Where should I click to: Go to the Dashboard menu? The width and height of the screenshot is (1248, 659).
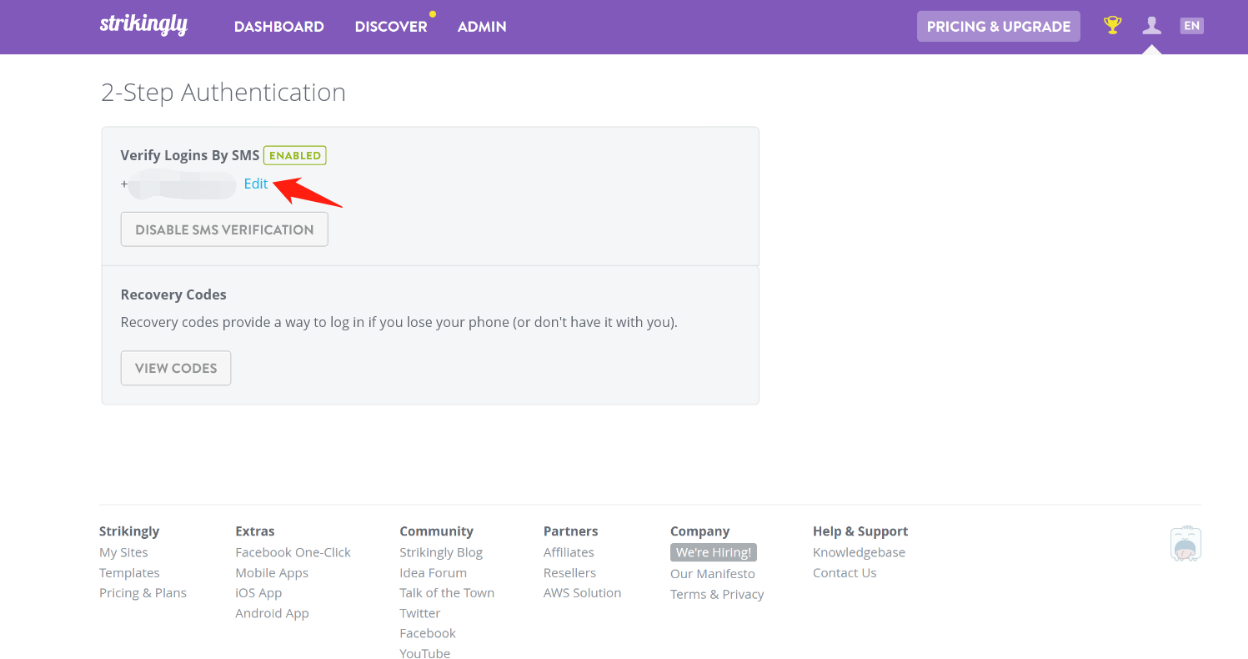pos(279,27)
